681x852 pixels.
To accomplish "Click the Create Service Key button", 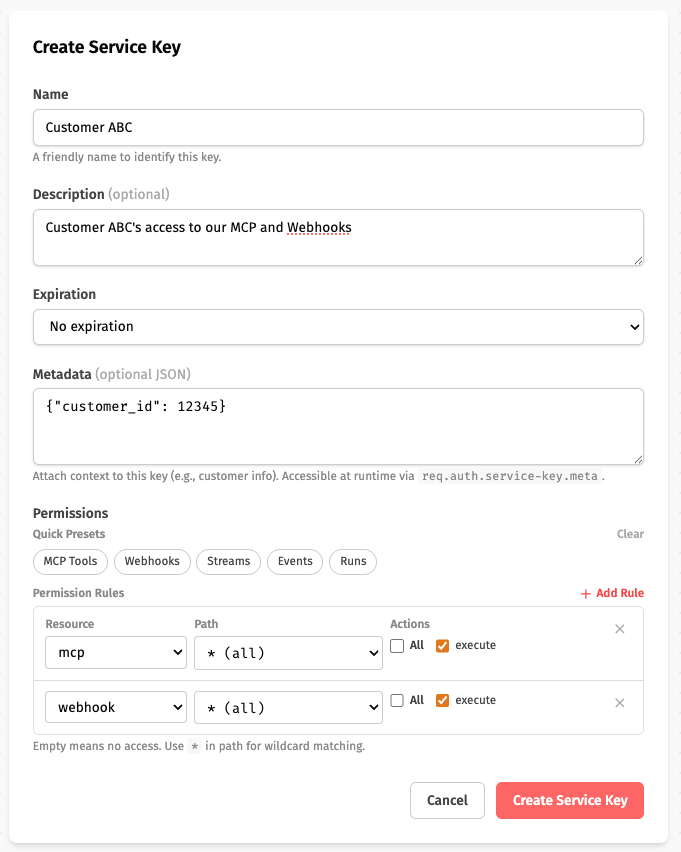I will [569, 800].
